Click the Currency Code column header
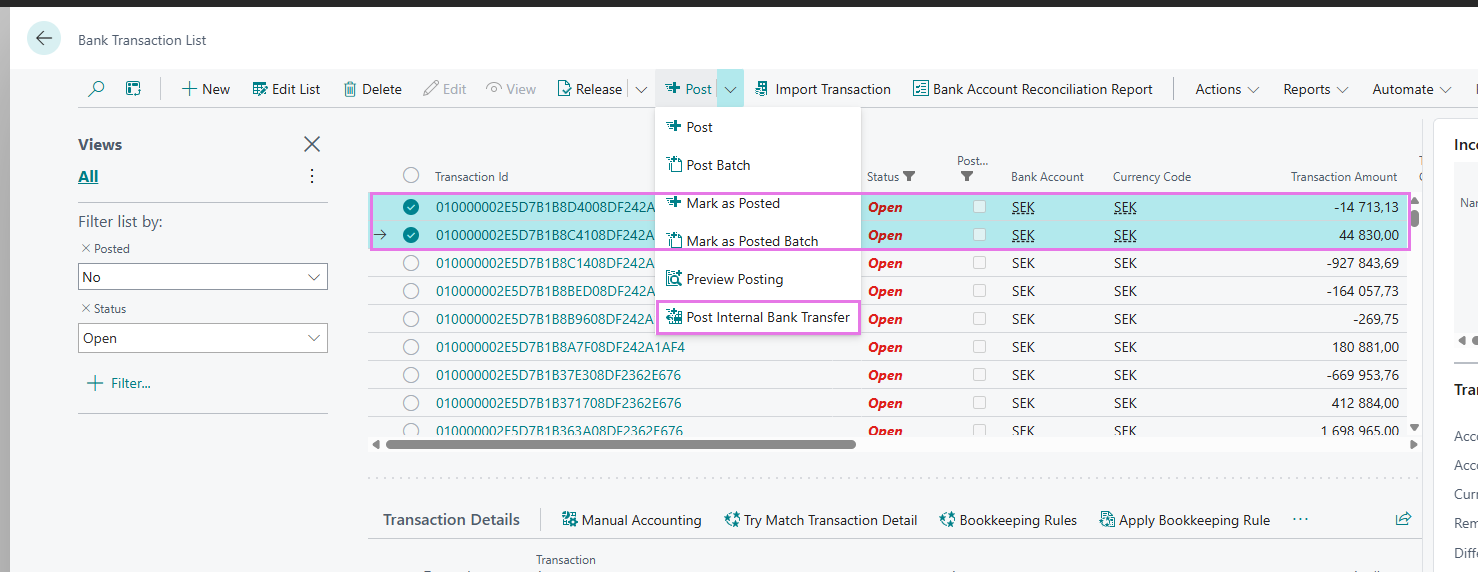1478x572 pixels. [x=1152, y=176]
